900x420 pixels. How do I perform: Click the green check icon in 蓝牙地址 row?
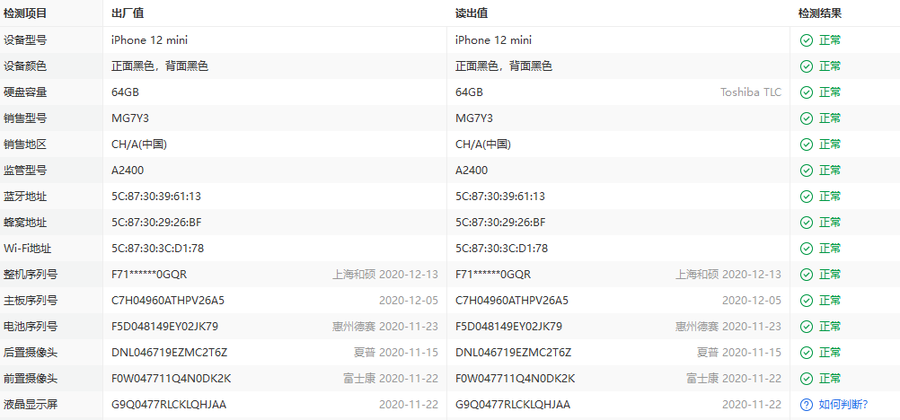click(x=806, y=196)
